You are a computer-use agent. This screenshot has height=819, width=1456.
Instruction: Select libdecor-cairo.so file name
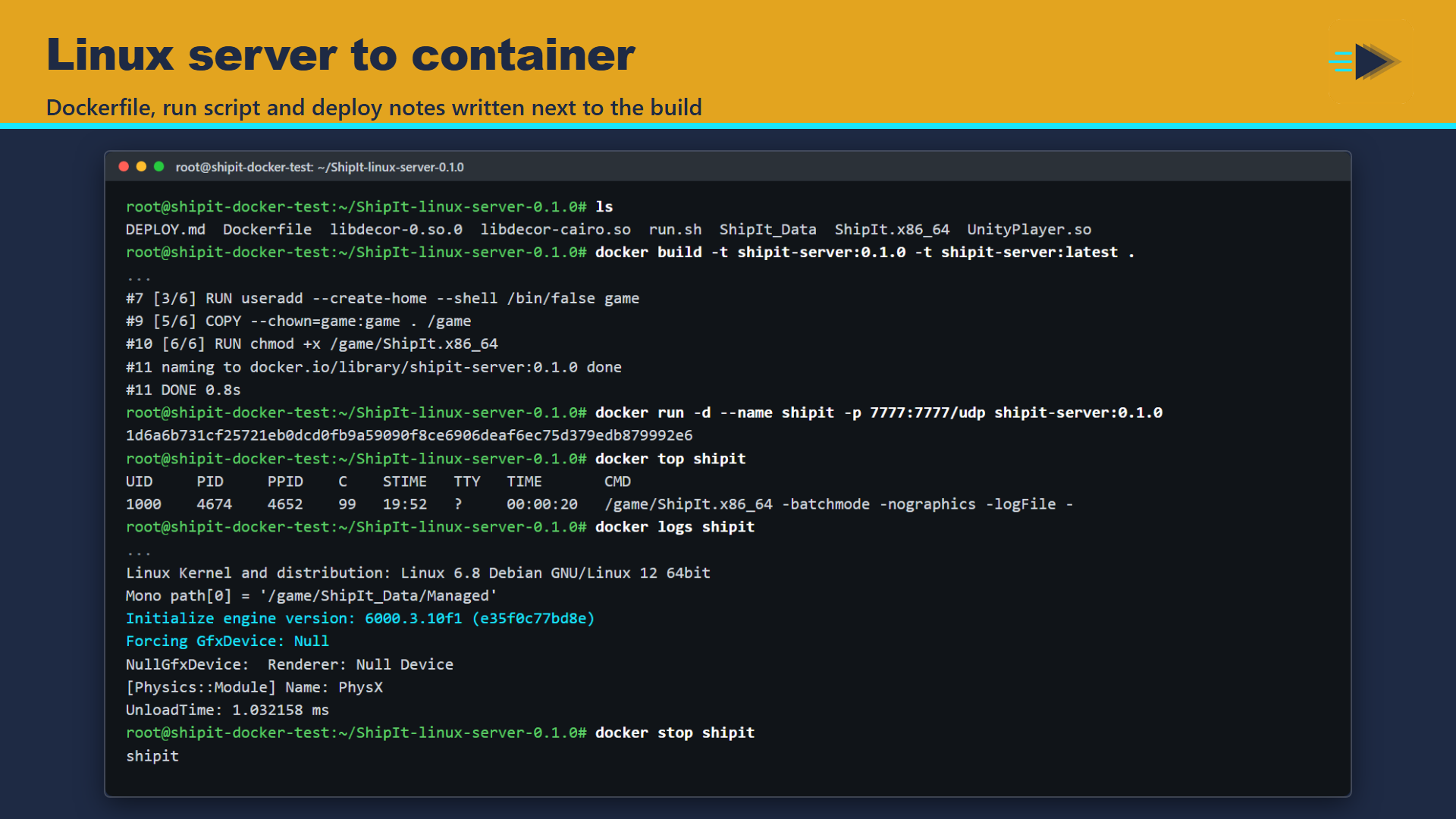pos(555,229)
